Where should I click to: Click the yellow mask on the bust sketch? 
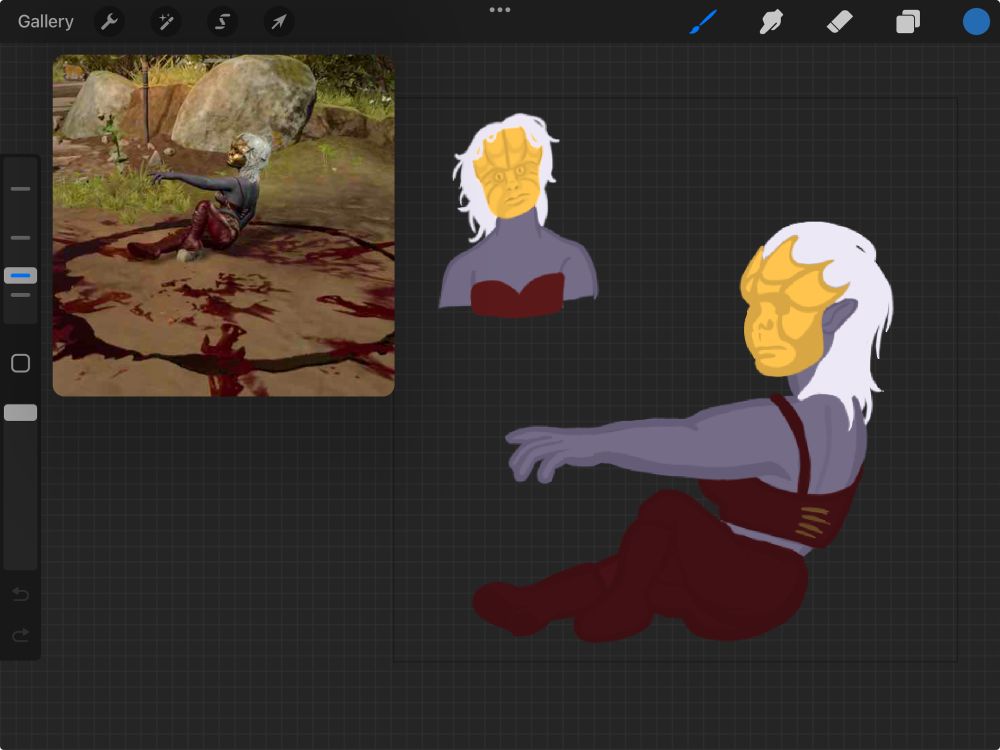click(512, 175)
